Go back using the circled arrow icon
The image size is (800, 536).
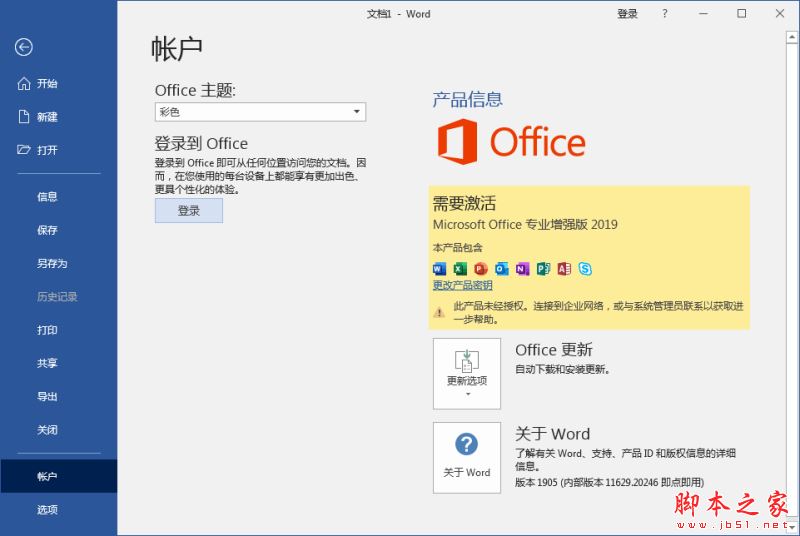tap(23, 47)
